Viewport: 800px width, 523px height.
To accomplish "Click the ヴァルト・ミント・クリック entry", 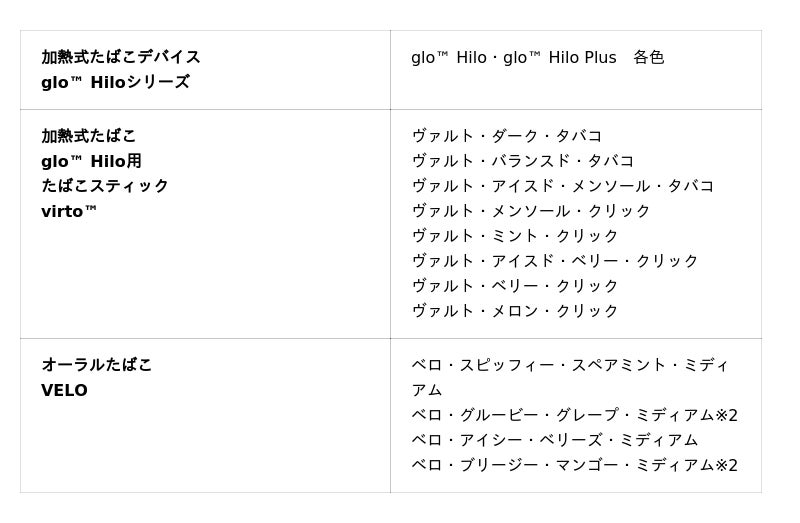I will [515, 236].
